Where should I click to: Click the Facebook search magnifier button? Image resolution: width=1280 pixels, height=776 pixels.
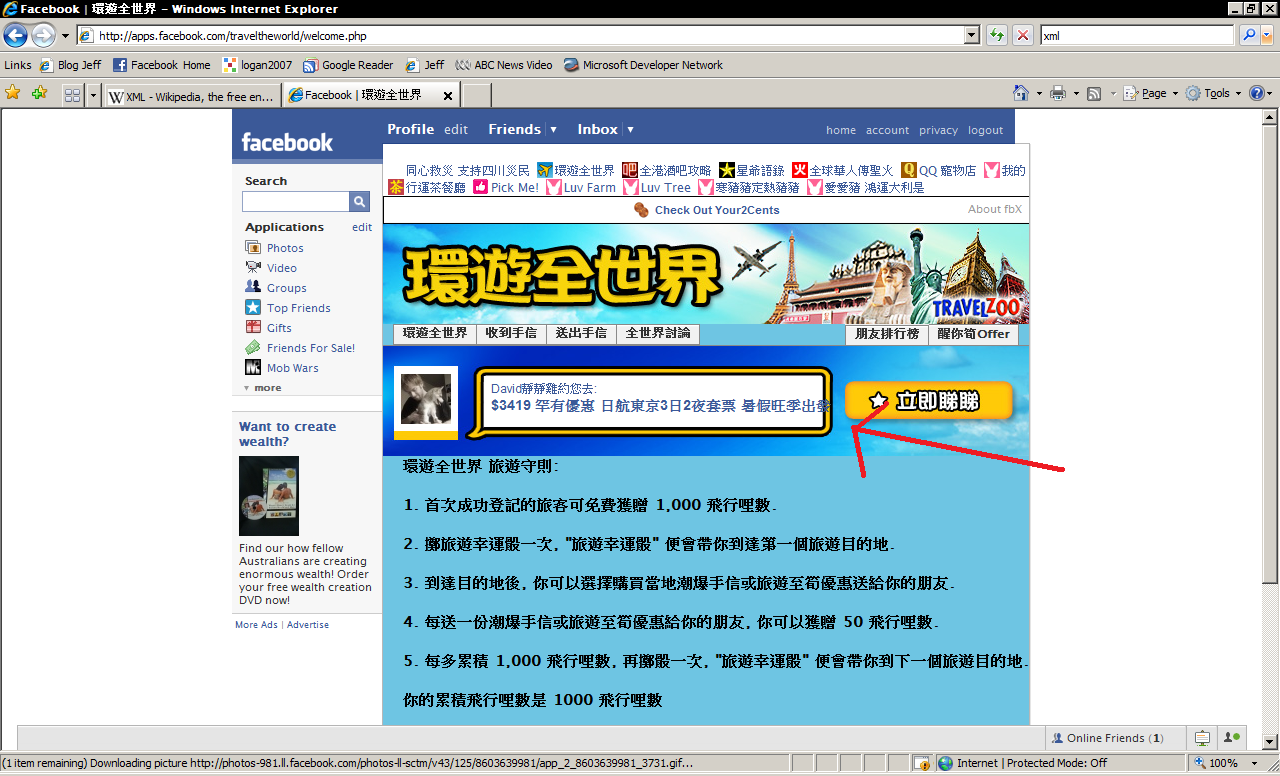point(359,202)
